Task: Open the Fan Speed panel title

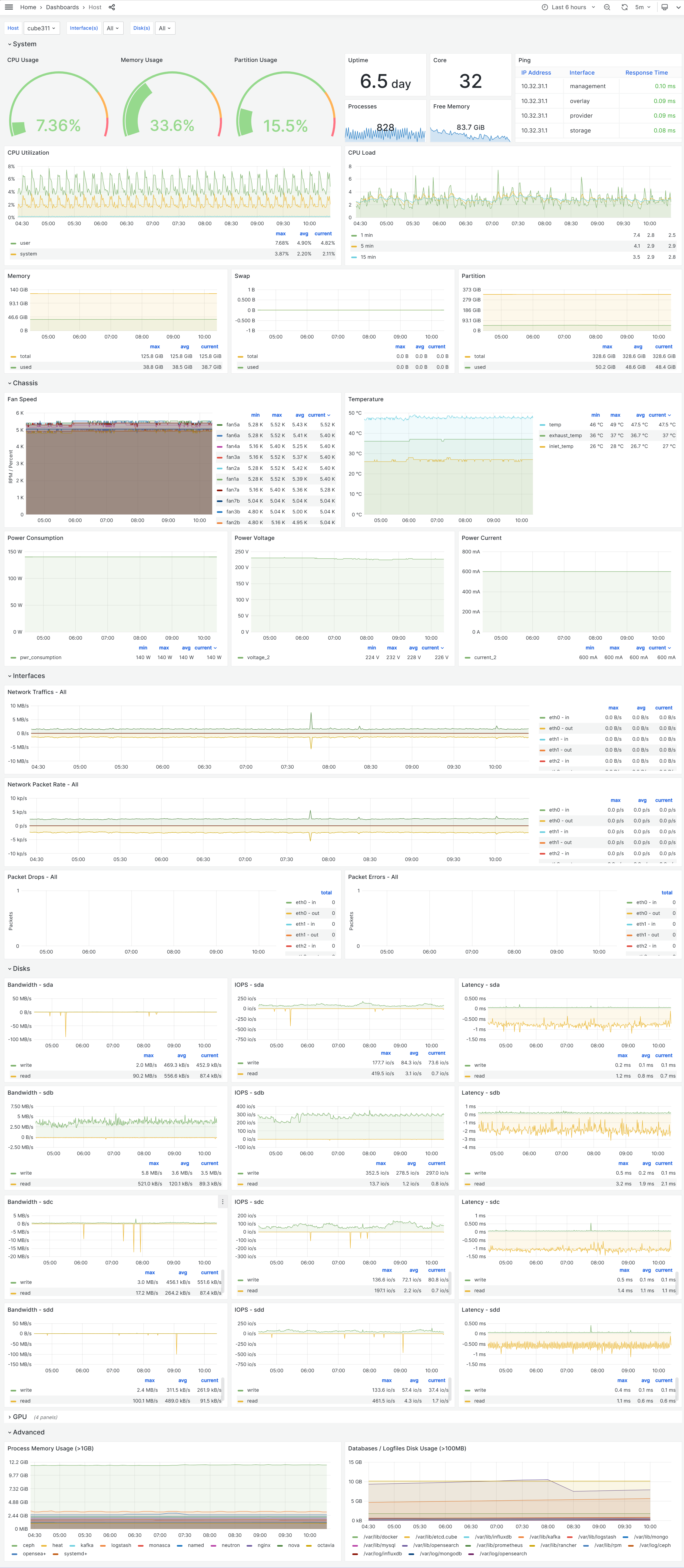Action: [22, 399]
